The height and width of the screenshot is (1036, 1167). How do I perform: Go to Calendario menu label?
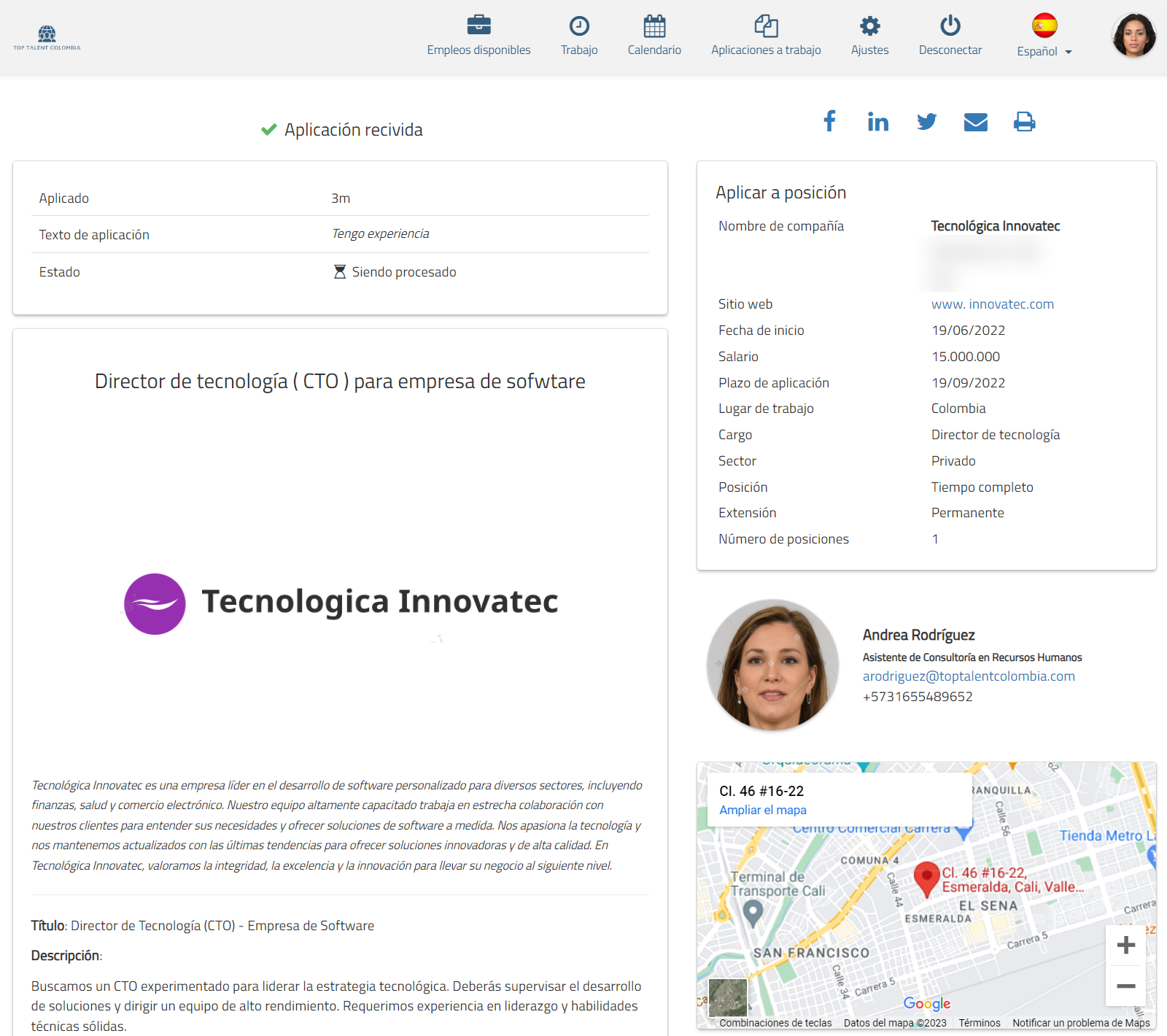click(654, 50)
